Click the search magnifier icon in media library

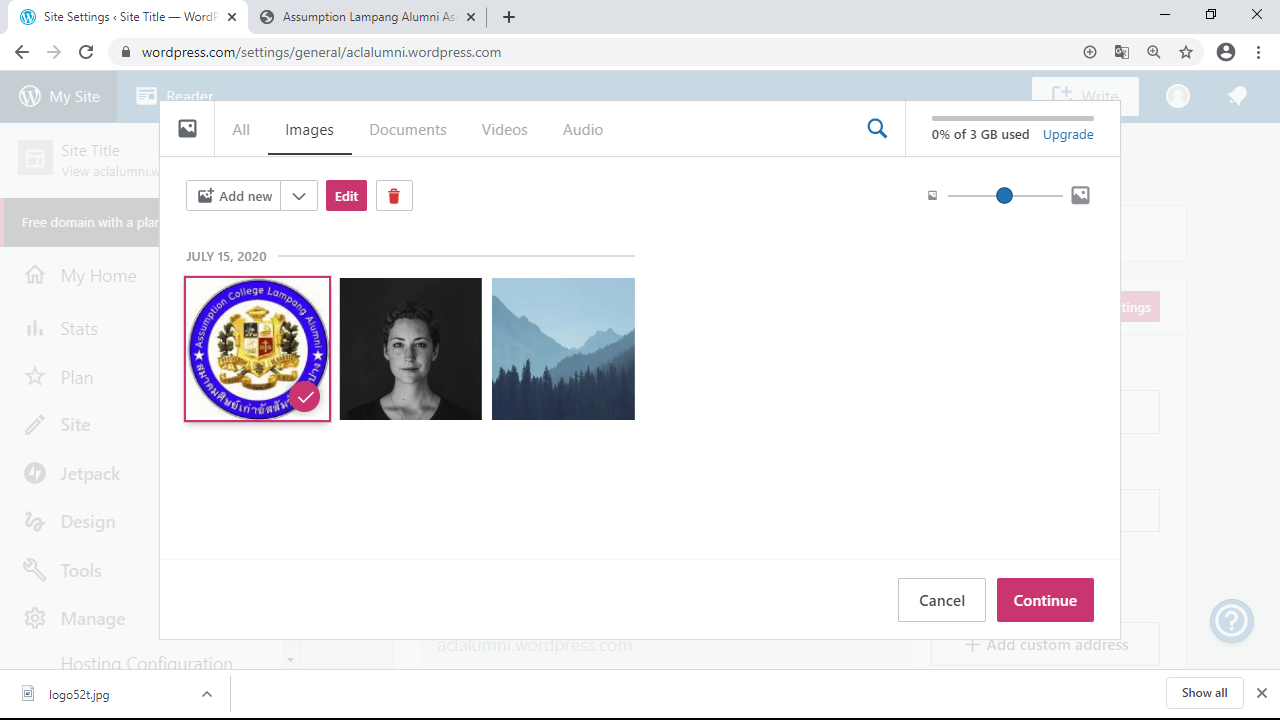pos(877,129)
